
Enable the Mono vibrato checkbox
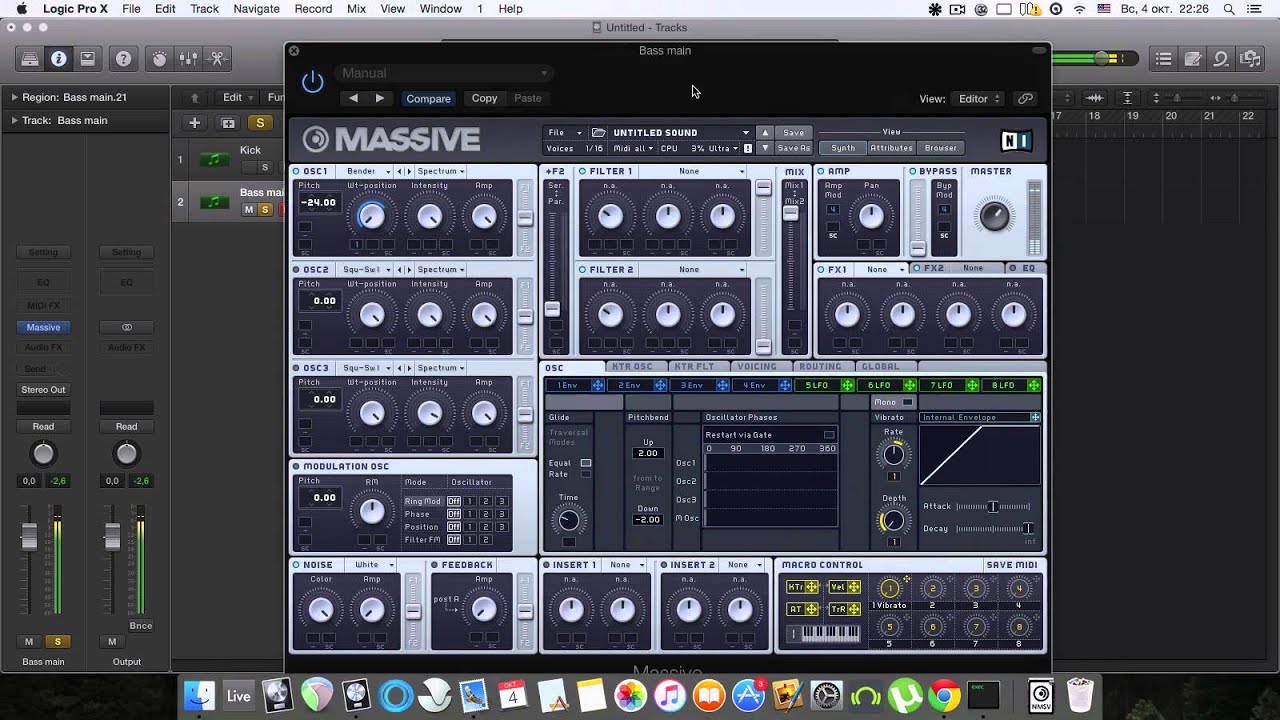908,402
